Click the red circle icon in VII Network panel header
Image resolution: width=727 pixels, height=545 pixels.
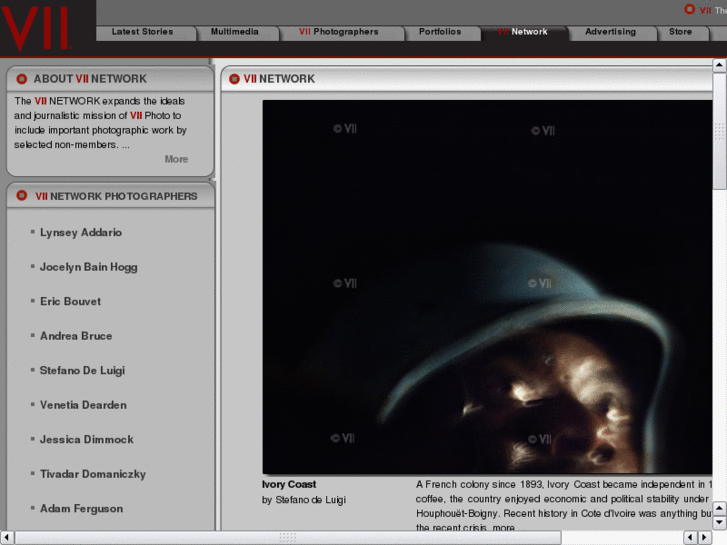point(235,79)
